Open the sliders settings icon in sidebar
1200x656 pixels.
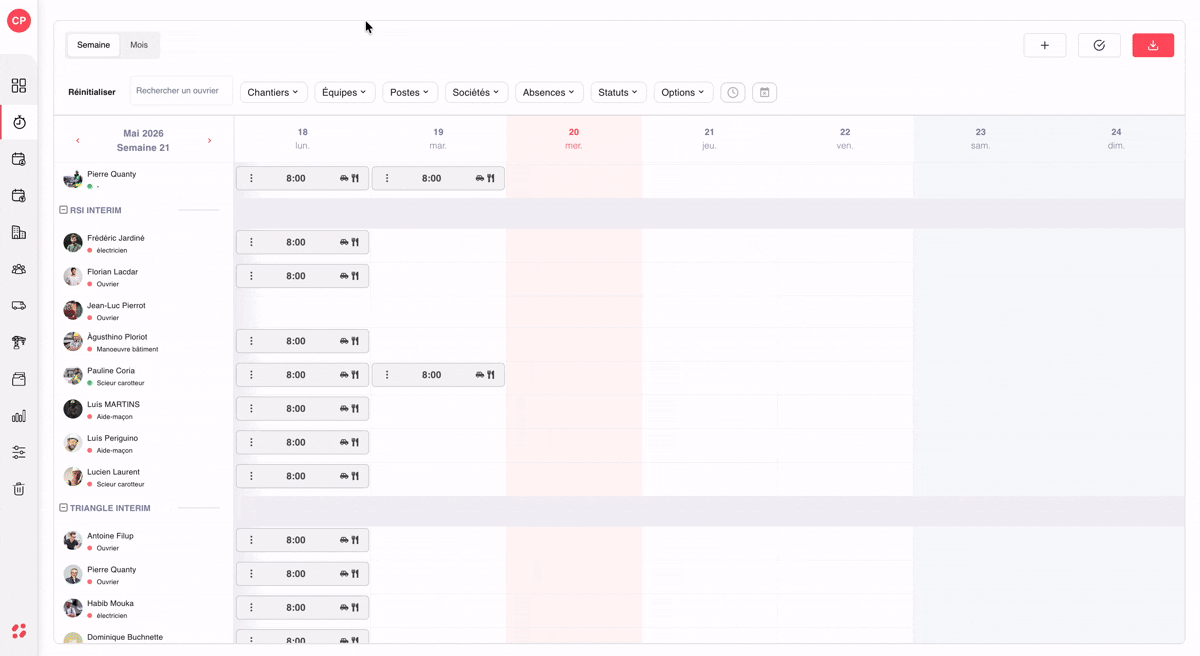click(19, 452)
